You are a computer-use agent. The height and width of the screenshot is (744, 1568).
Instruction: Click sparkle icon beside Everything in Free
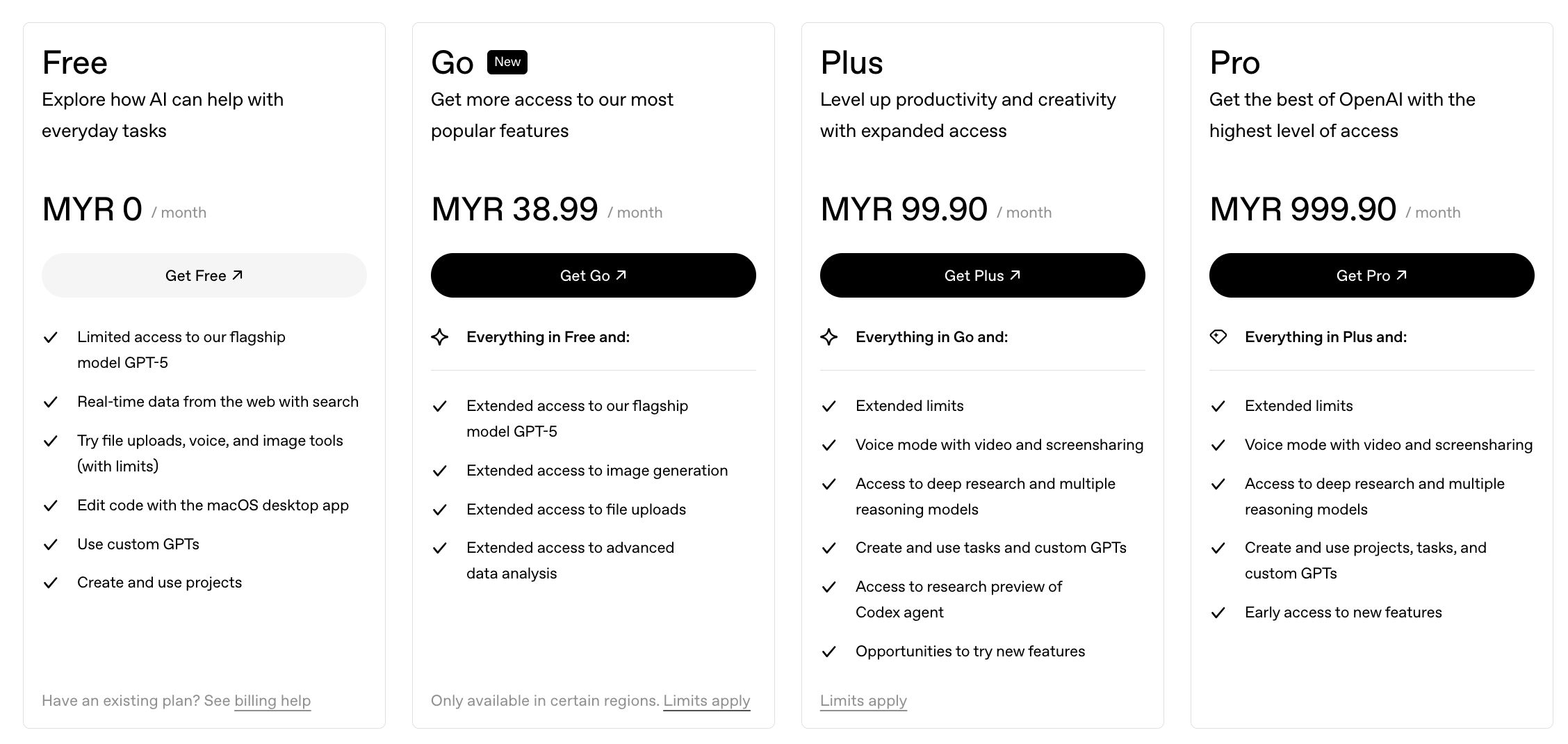tap(440, 337)
